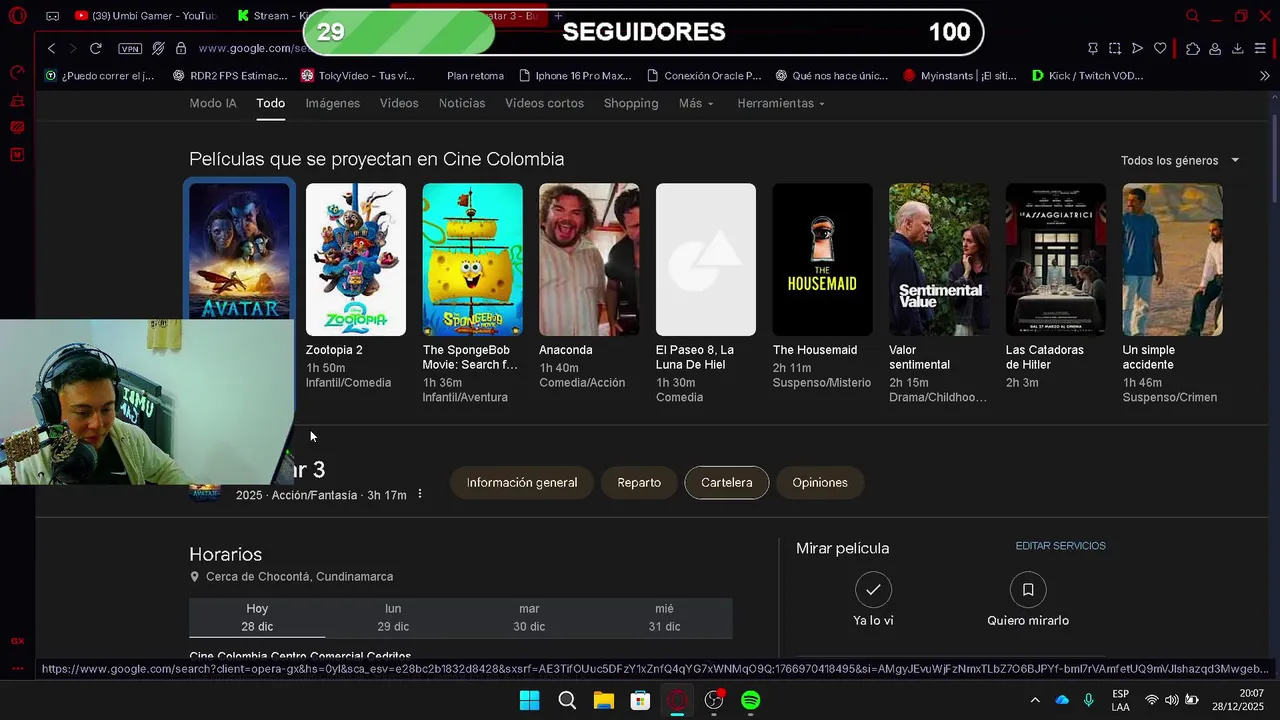The image size is (1280, 720).
Task: Select the Anaconda movie poster
Action: coord(589,259)
